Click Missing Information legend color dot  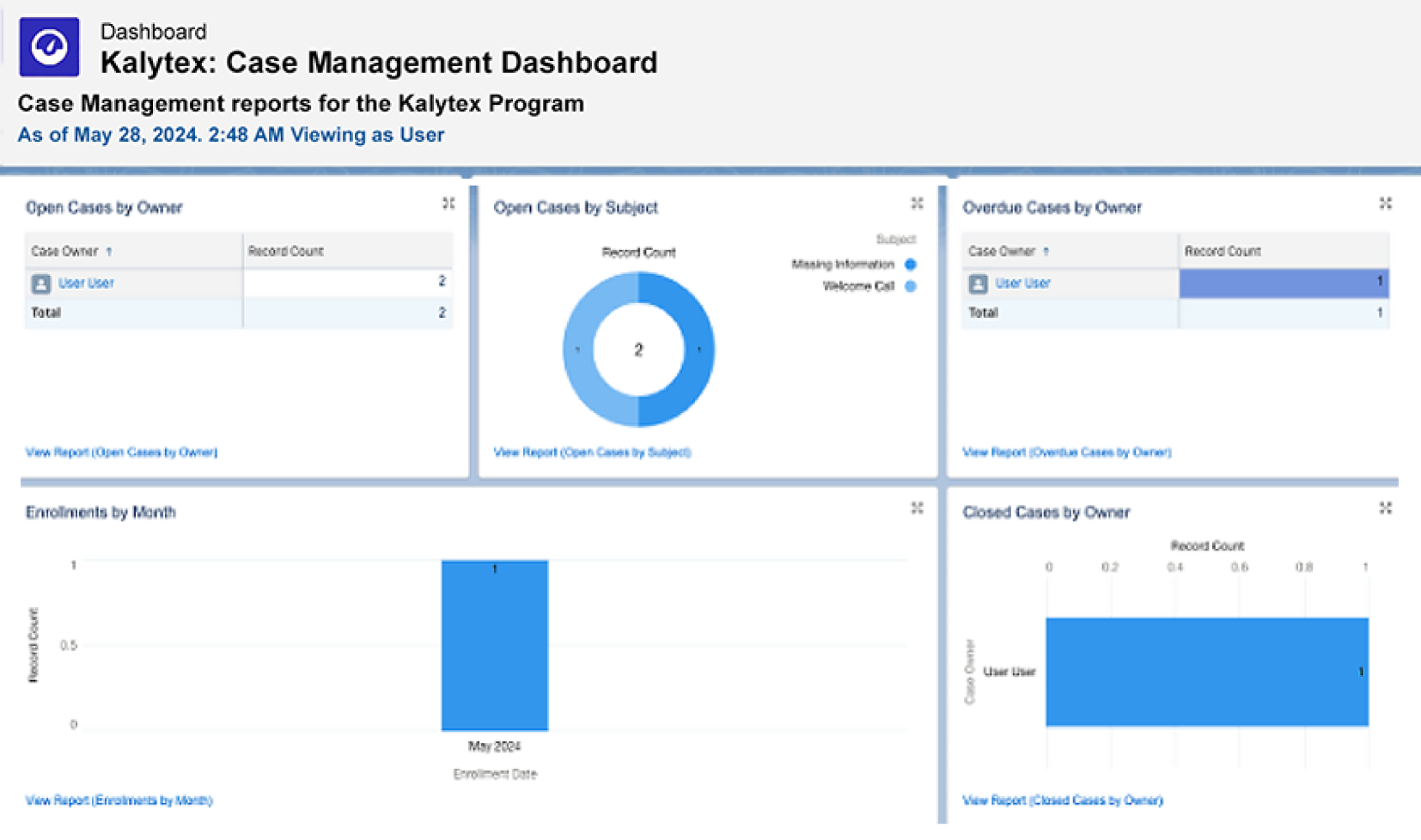[x=911, y=265]
